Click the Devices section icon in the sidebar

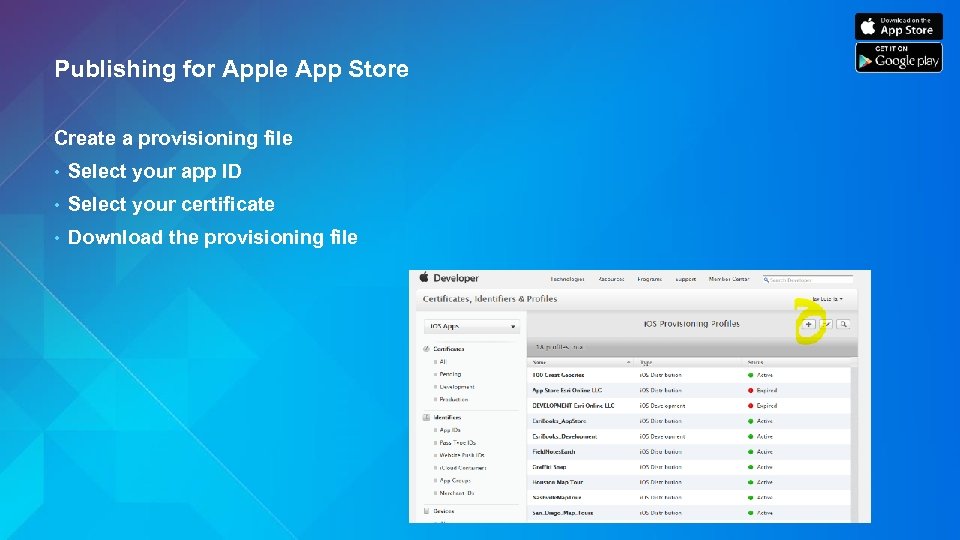tap(426, 511)
